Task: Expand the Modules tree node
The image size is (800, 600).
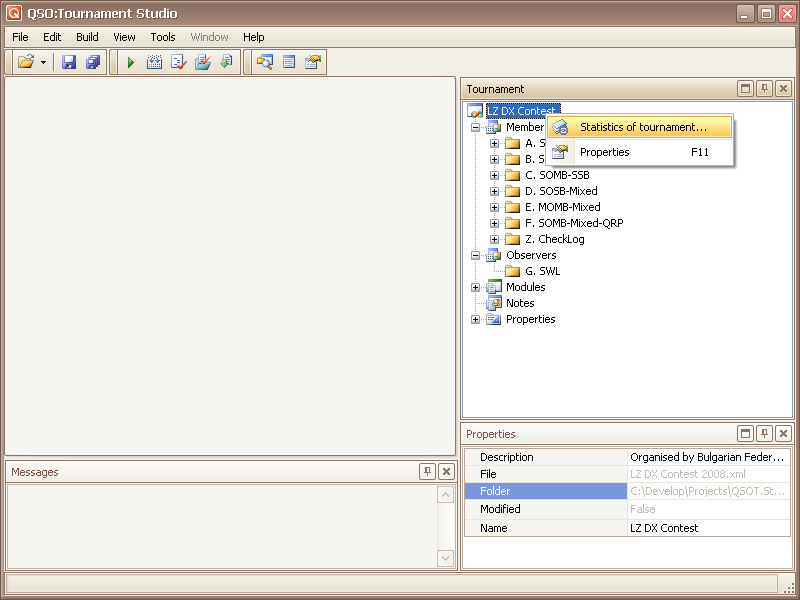Action: click(x=476, y=287)
